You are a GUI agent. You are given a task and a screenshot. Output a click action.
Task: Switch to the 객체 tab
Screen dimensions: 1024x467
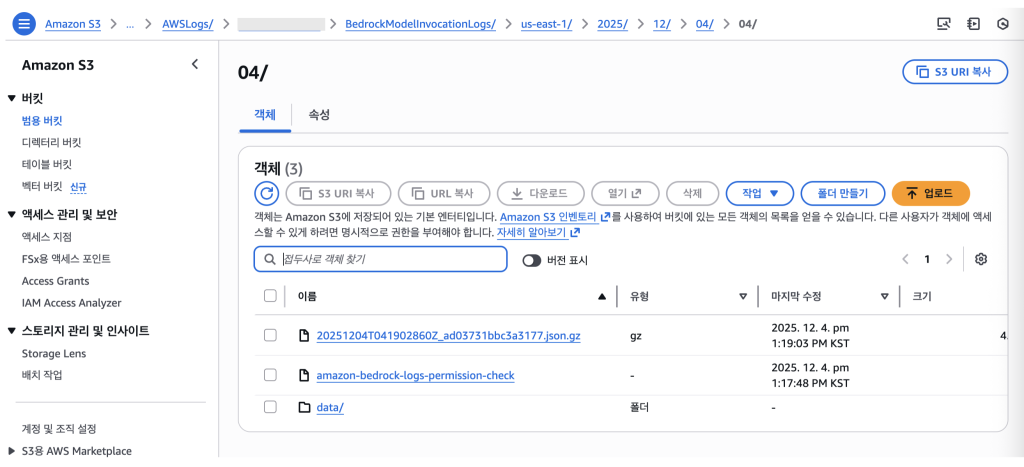(x=265, y=115)
